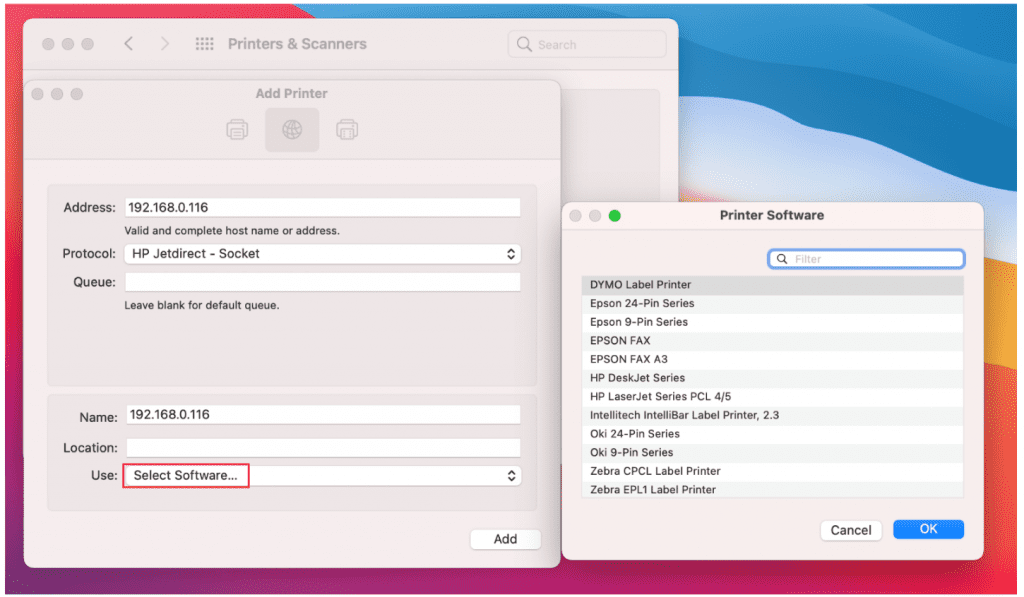1024x597 pixels.
Task: Click the Location input field
Action: tap(323, 448)
